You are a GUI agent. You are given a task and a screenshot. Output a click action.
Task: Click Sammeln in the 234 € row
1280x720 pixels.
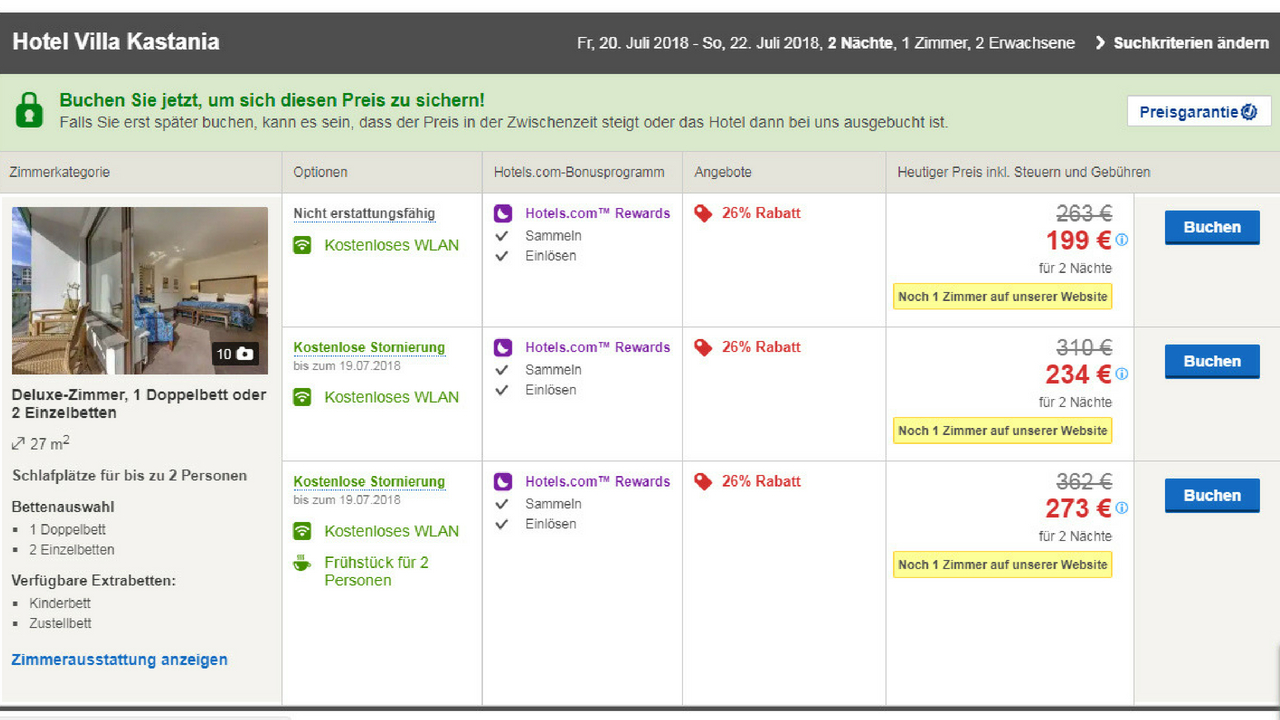click(x=553, y=370)
